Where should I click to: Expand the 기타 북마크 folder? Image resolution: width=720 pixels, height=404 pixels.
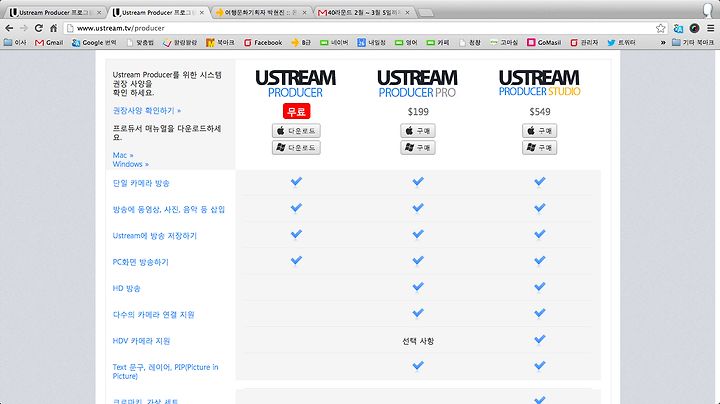tap(693, 42)
